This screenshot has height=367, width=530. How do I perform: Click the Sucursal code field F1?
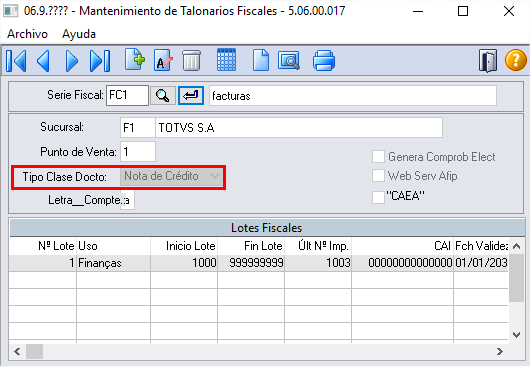(138, 128)
